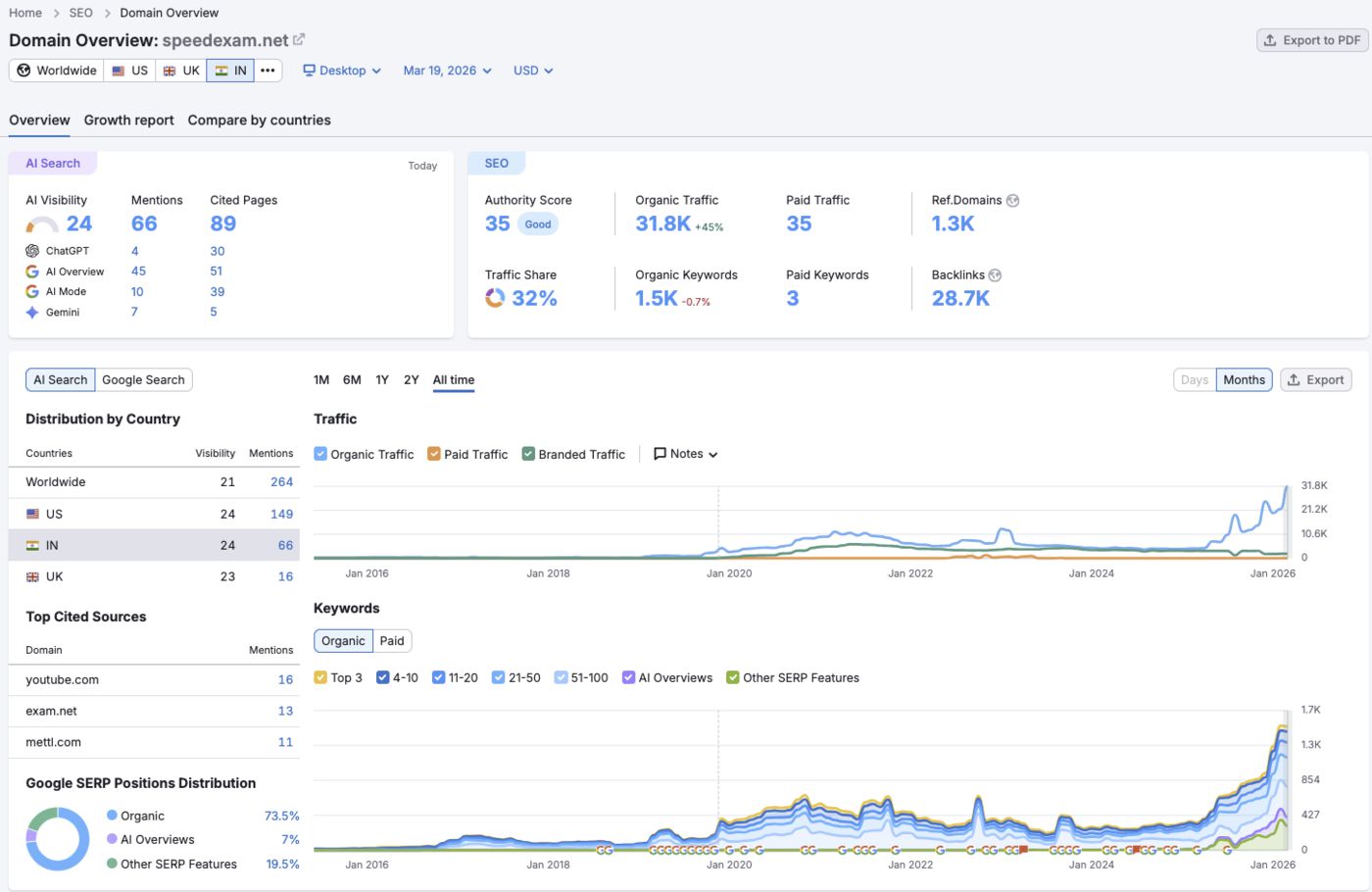Click the UK flag database button
Screen dimensions: 1372x892
point(181,71)
